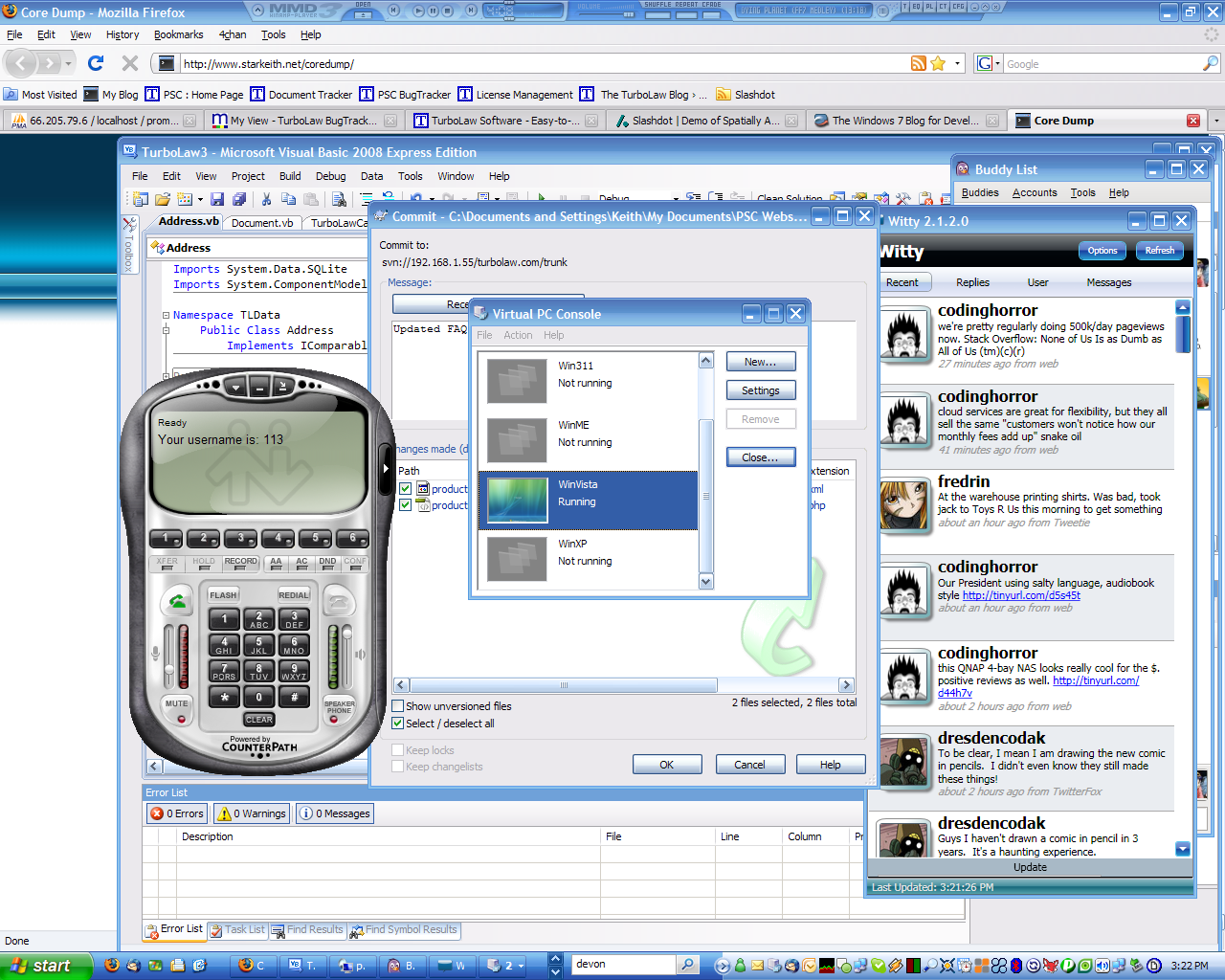Open Accounts menu in Buddy List

[x=1035, y=192]
